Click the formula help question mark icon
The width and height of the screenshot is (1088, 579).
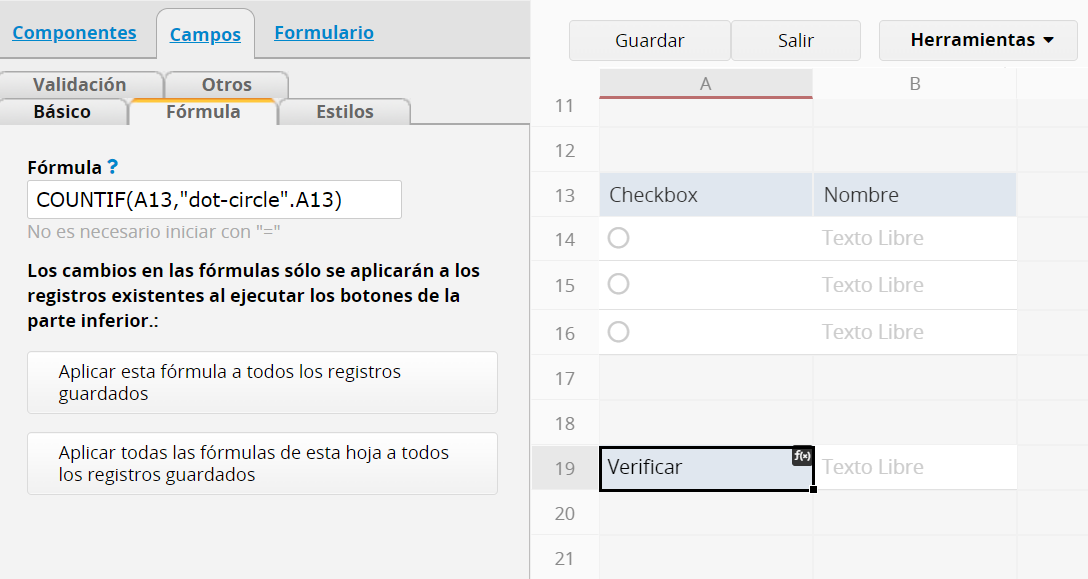pos(113,167)
